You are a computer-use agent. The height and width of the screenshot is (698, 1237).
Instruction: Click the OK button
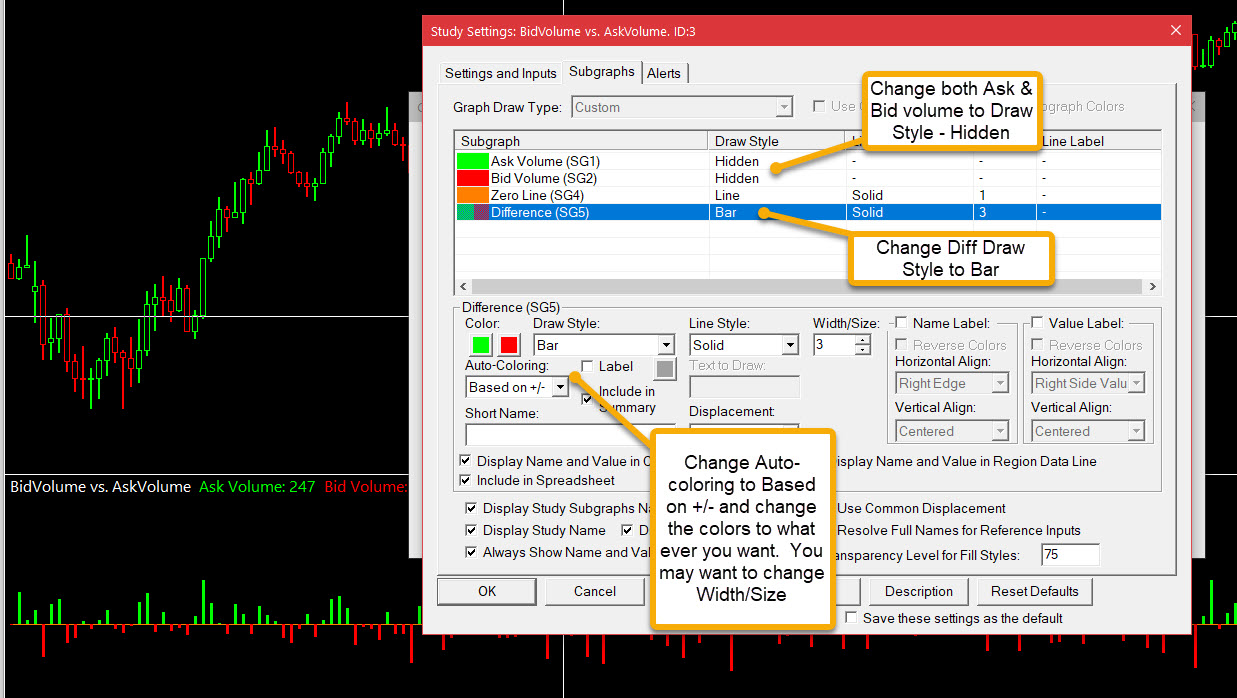click(487, 591)
